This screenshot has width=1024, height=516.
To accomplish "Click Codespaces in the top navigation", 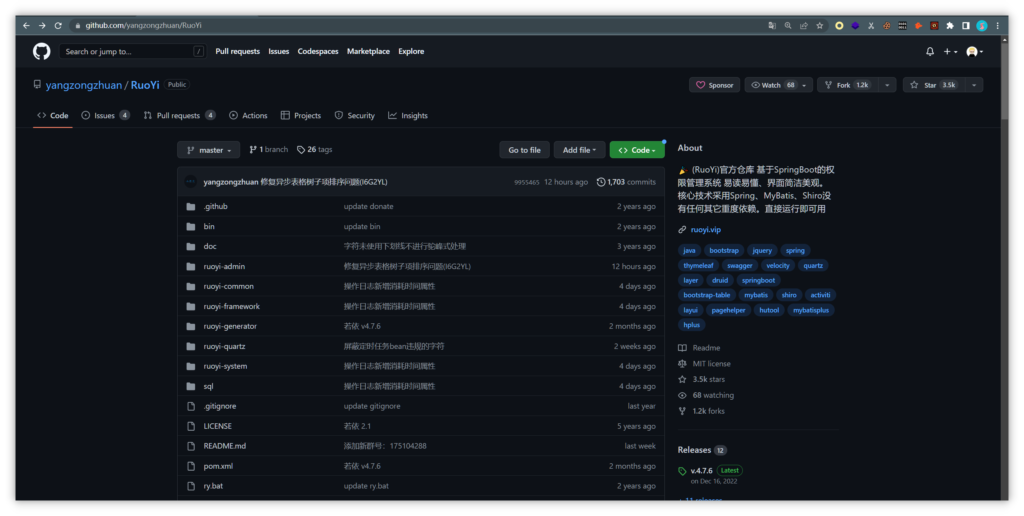I will point(318,52).
